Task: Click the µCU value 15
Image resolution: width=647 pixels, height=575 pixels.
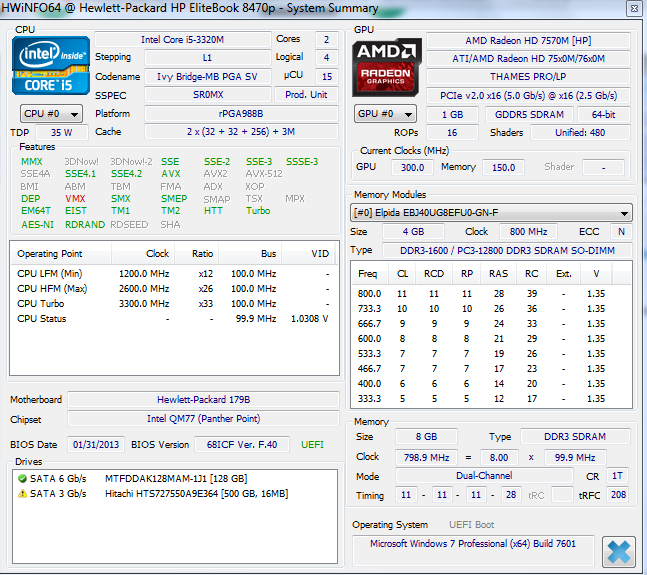Action: tap(327, 77)
